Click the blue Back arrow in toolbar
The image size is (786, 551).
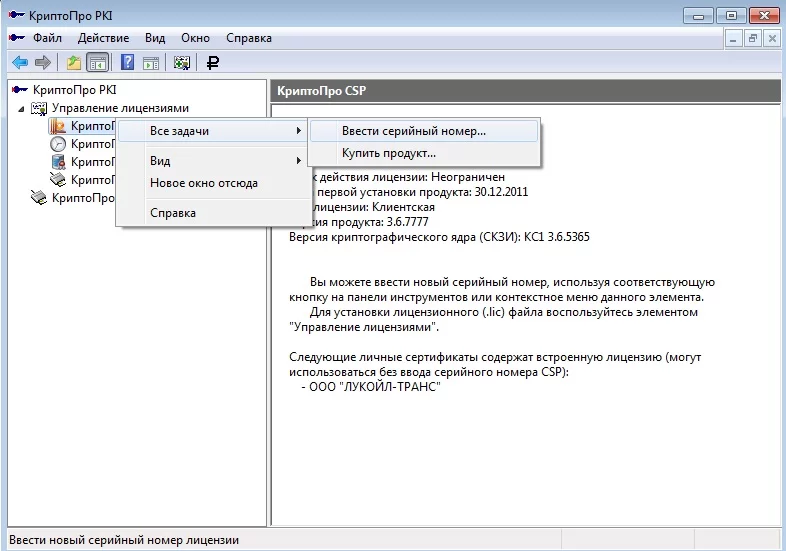20,63
